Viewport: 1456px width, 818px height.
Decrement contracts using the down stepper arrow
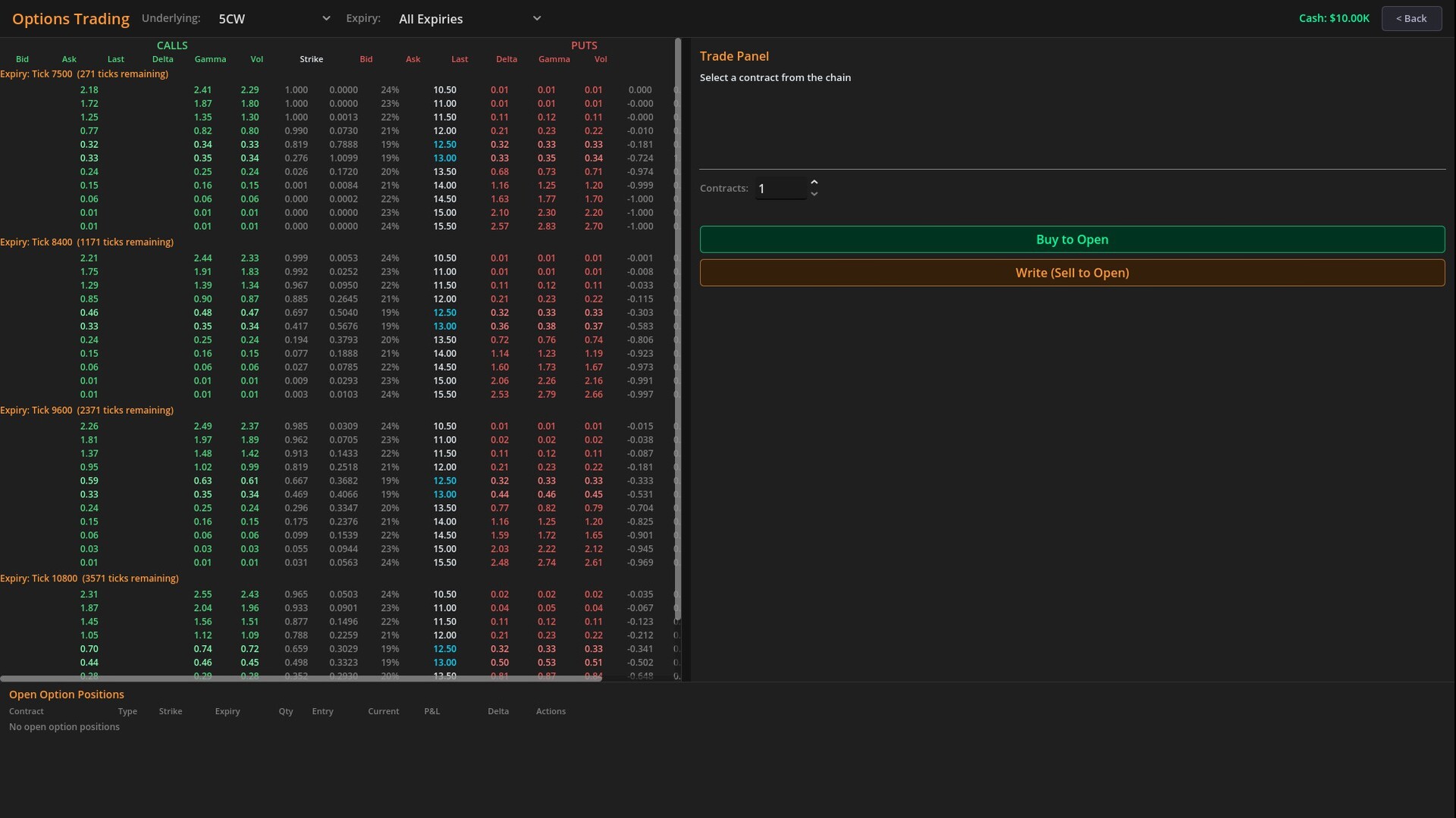click(x=814, y=194)
